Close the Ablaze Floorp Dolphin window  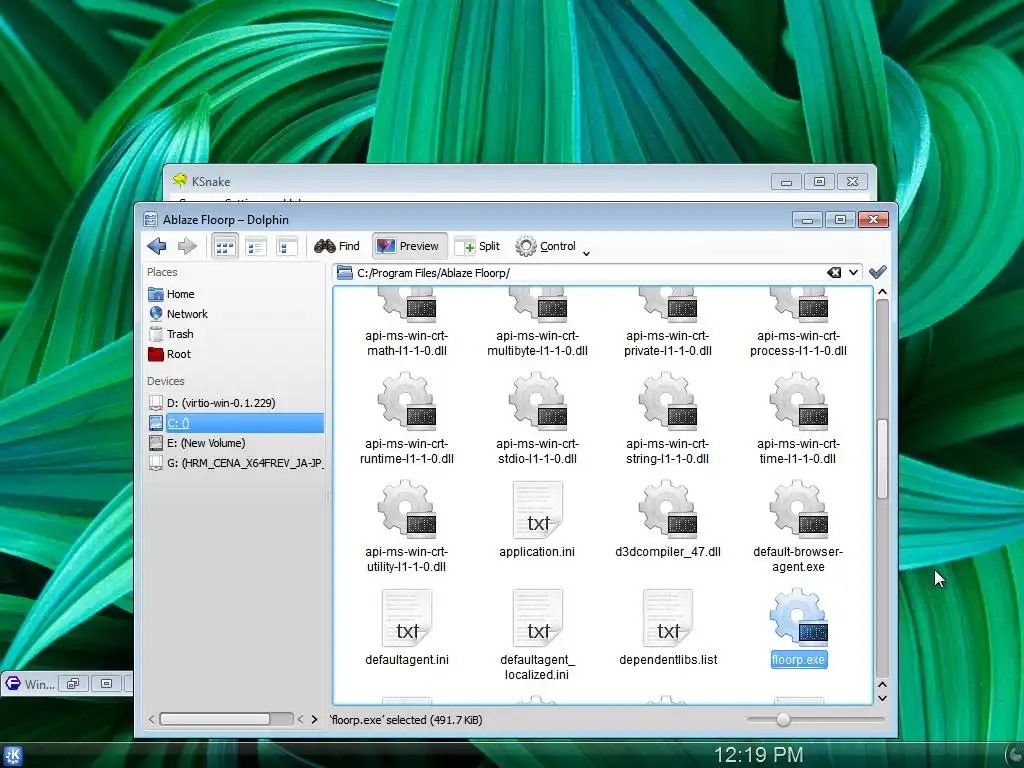coord(873,219)
